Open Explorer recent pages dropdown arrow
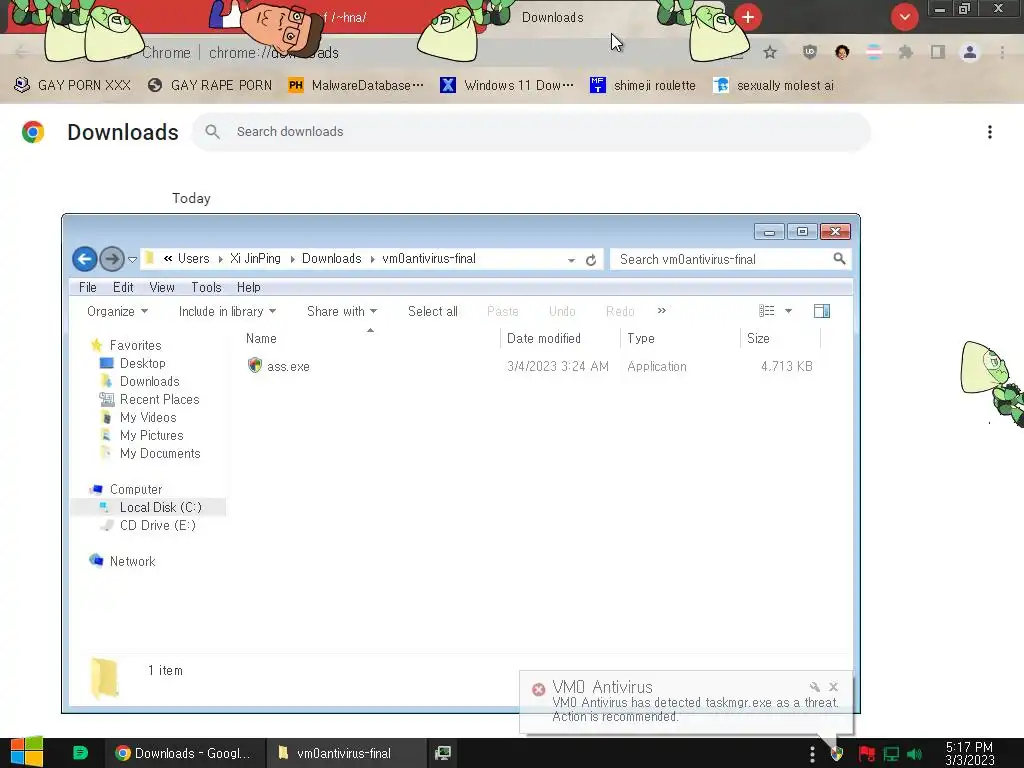This screenshot has width=1024, height=768. click(x=133, y=260)
